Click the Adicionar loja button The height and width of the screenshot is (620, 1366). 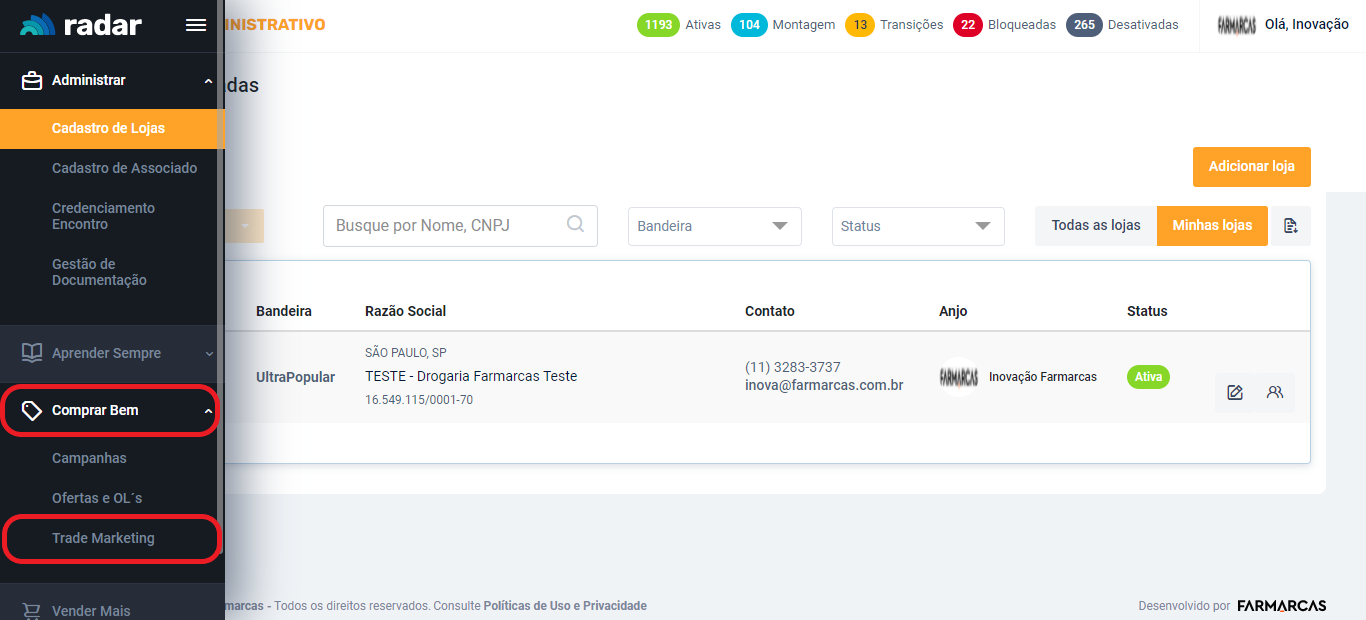(x=1251, y=167)
